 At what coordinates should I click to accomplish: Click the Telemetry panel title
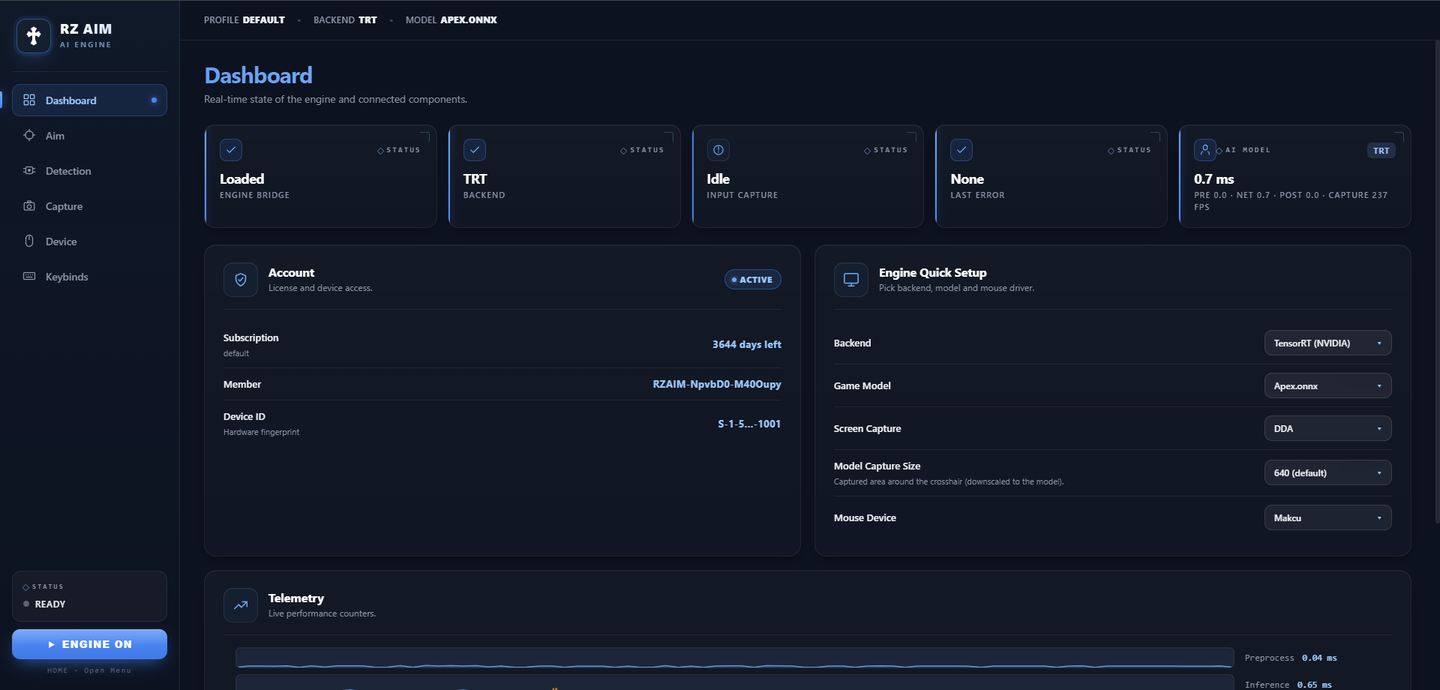(296, 598)
